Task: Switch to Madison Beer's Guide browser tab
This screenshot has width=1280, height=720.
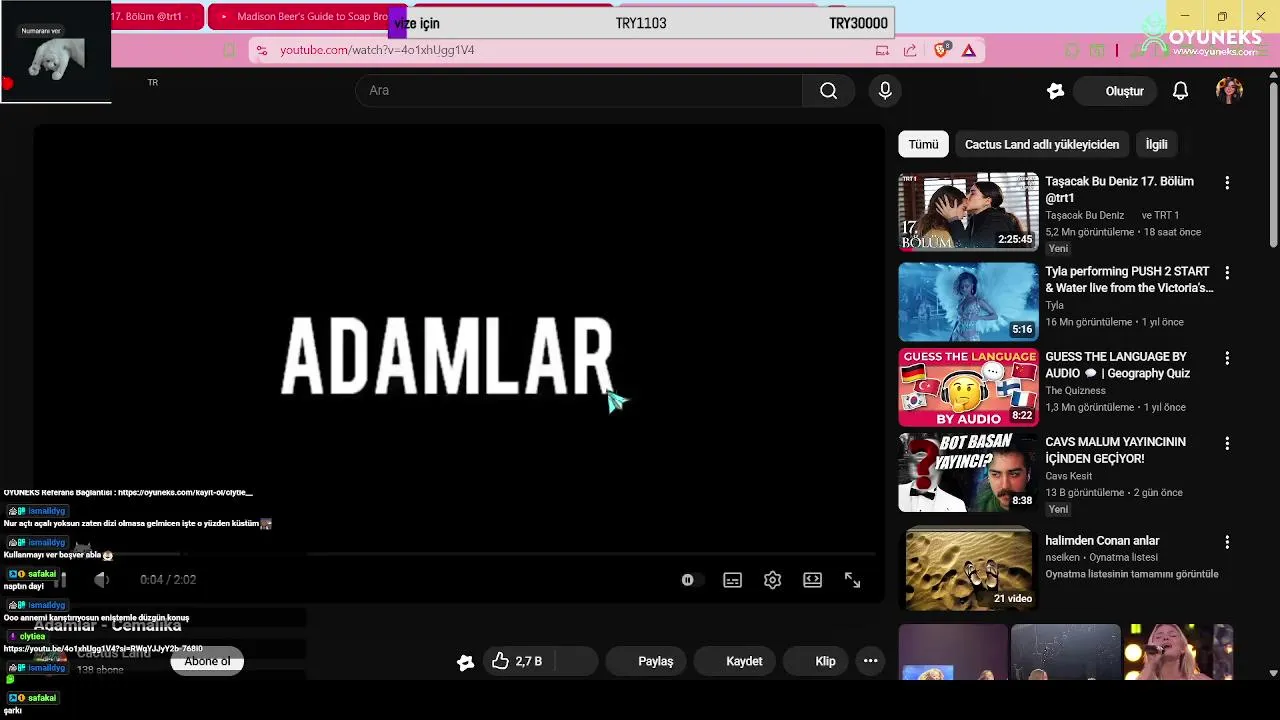Action: point(300,17)
